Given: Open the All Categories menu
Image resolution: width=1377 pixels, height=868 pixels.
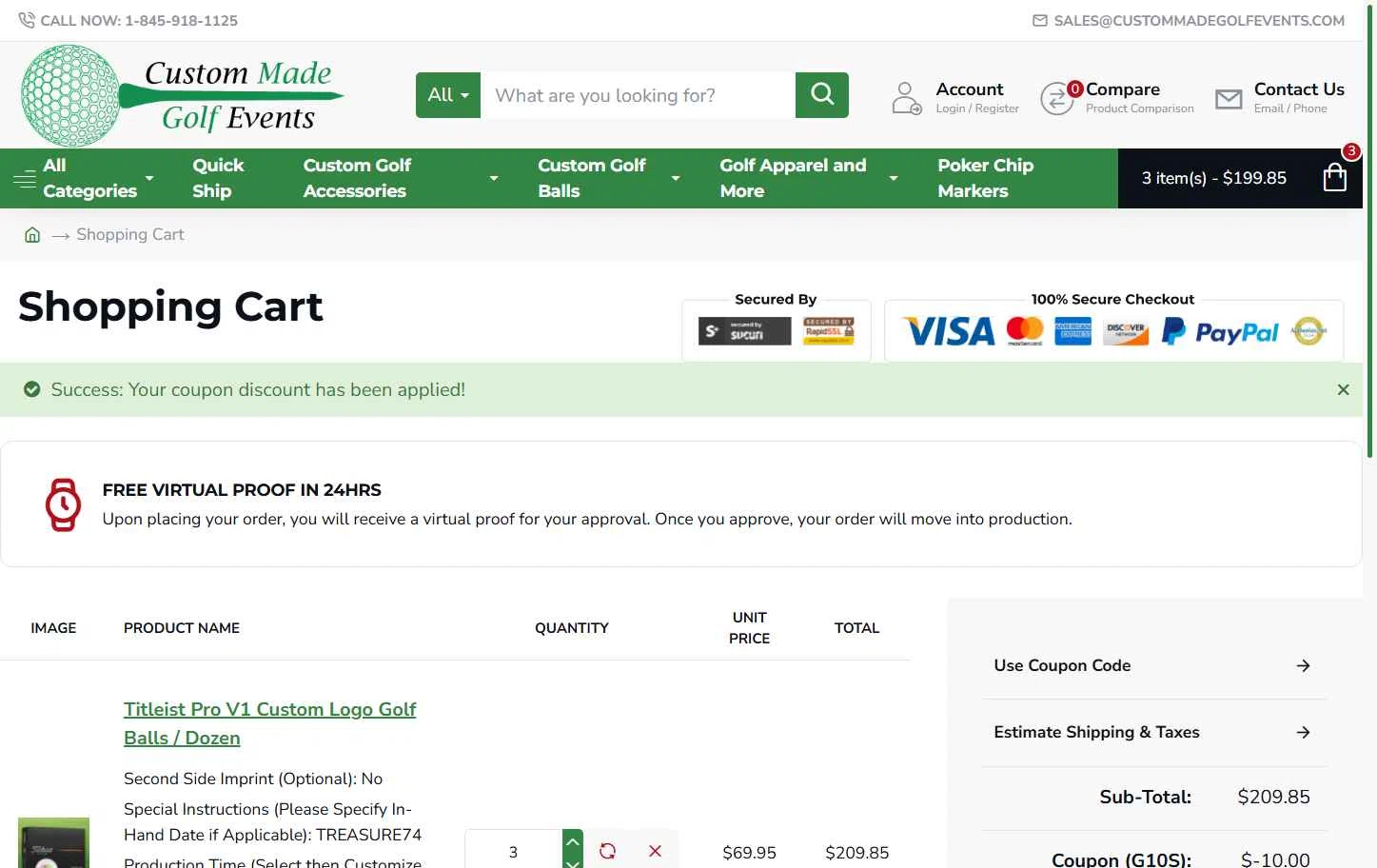Looking at the screenshot, I should tap(89, 178).
